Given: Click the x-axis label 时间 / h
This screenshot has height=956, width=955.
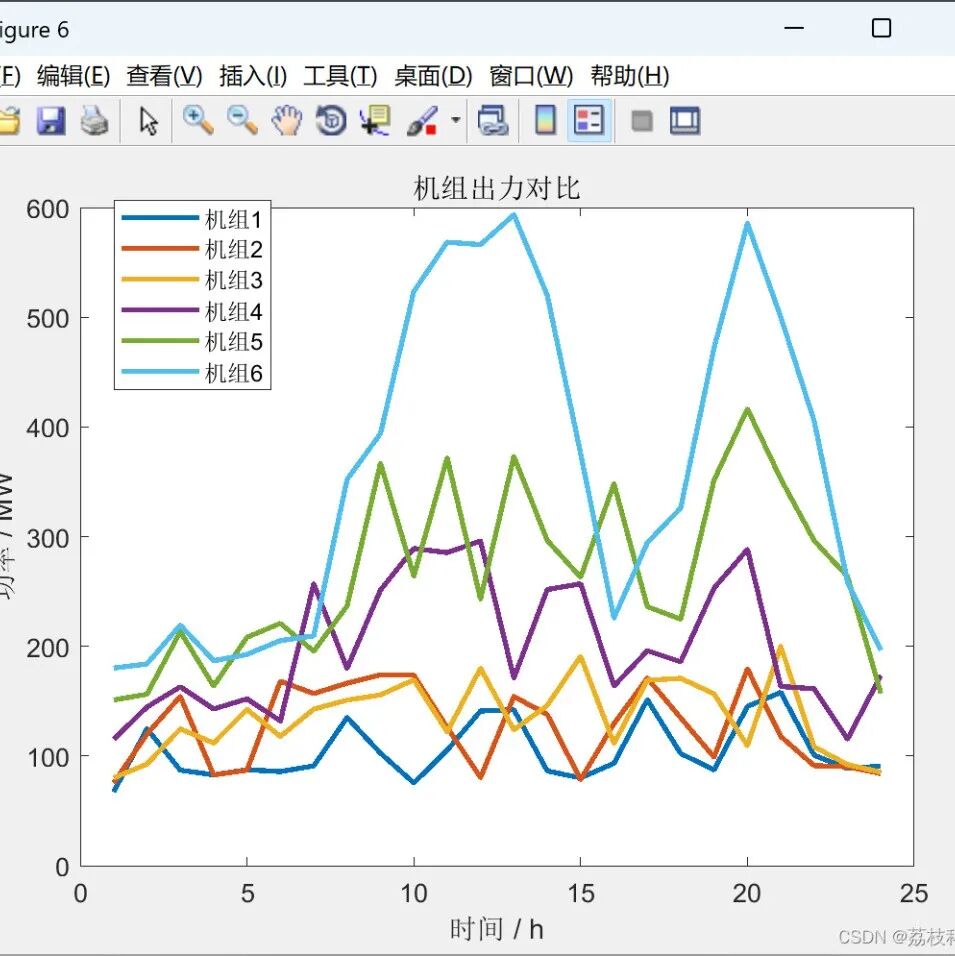Looking at the screenshot, I should pos(496,929).
